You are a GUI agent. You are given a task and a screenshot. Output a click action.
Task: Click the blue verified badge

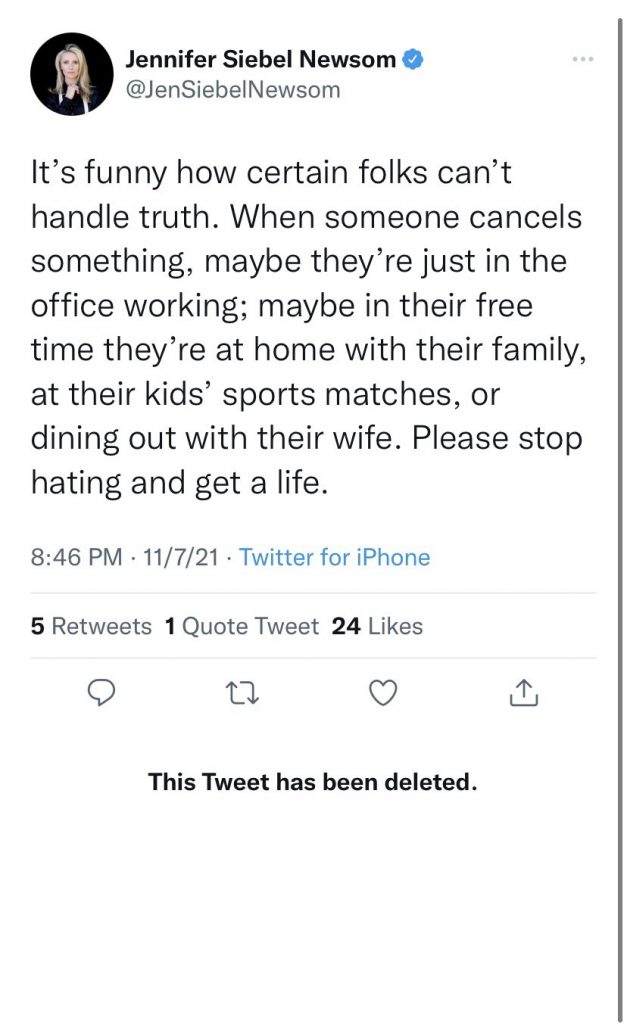(x=412, y=59)
